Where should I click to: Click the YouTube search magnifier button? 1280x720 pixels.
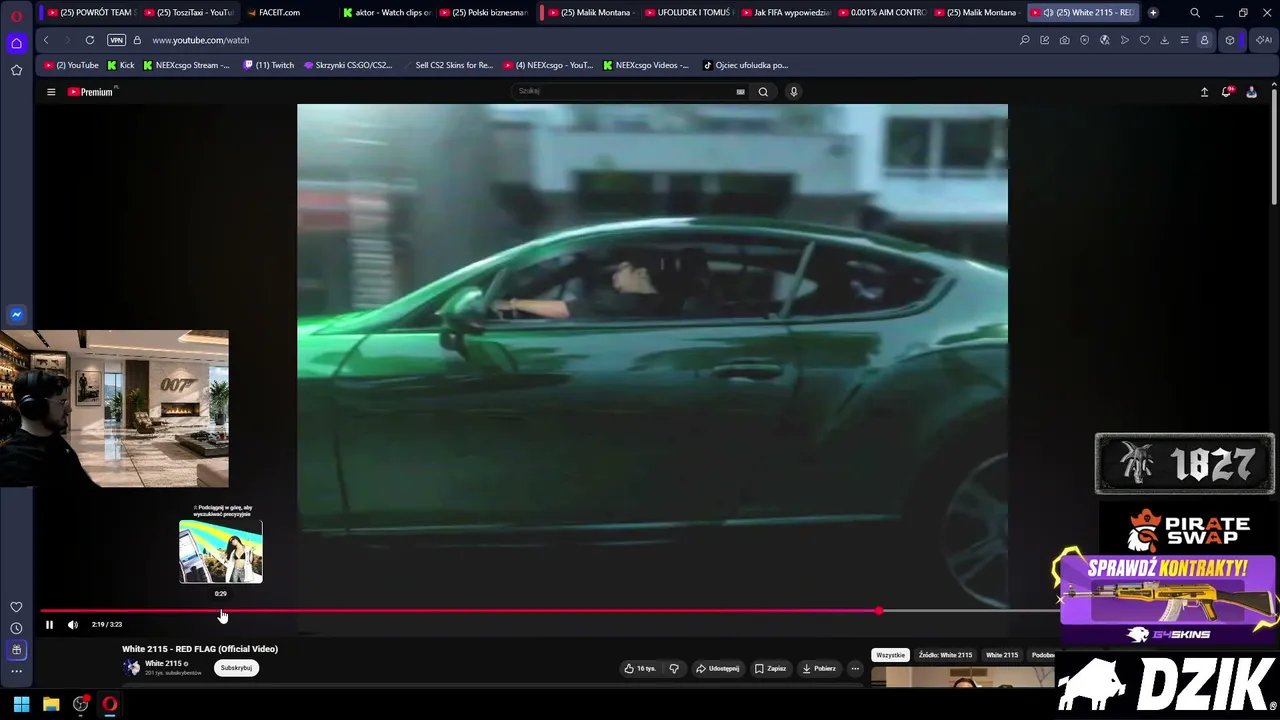coord(763,92)
